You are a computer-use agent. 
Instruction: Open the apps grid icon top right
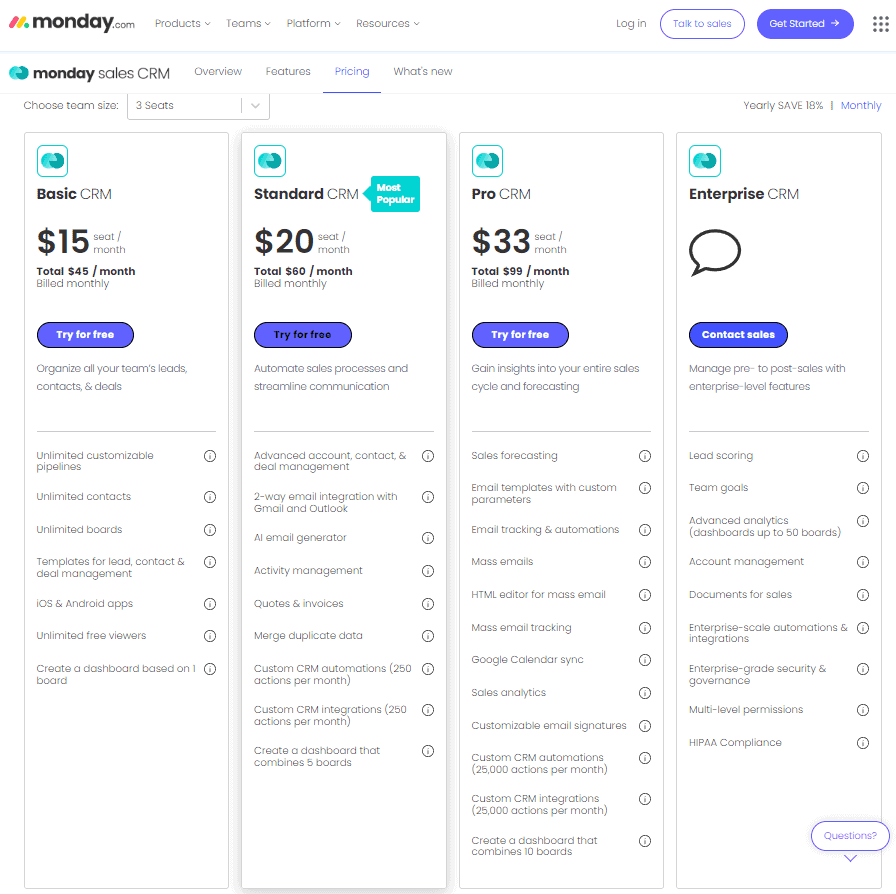[880, 22]
